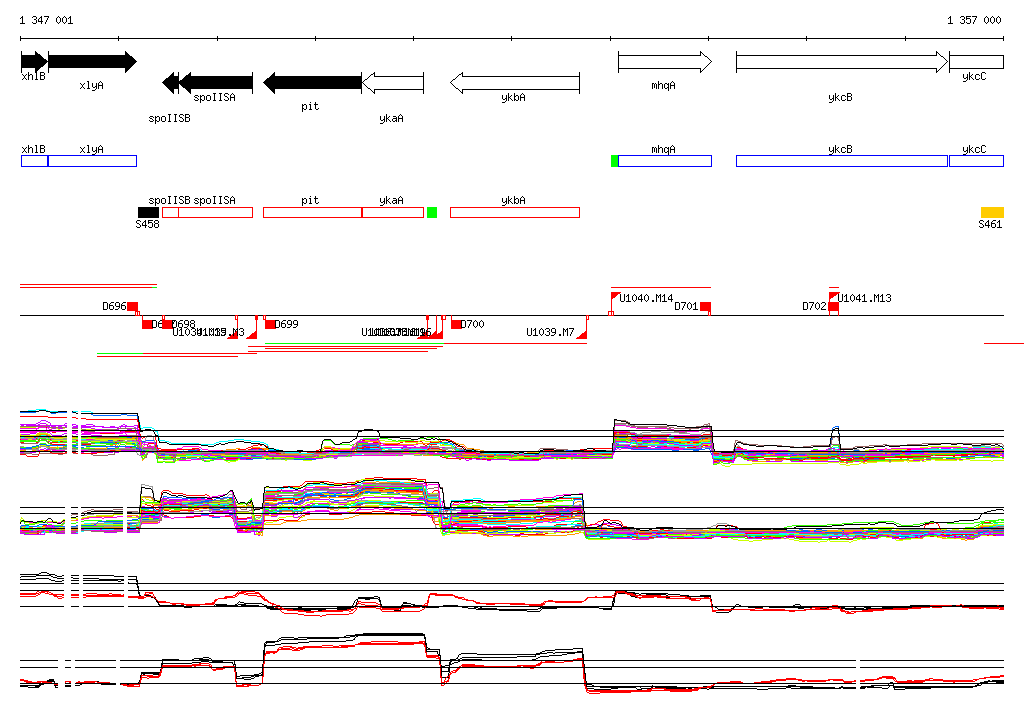Image resolution: width=1024 pixels, height=714 pixels.
Task: Select the U1041.M13 promoter flag
Action: pos(833,297)
